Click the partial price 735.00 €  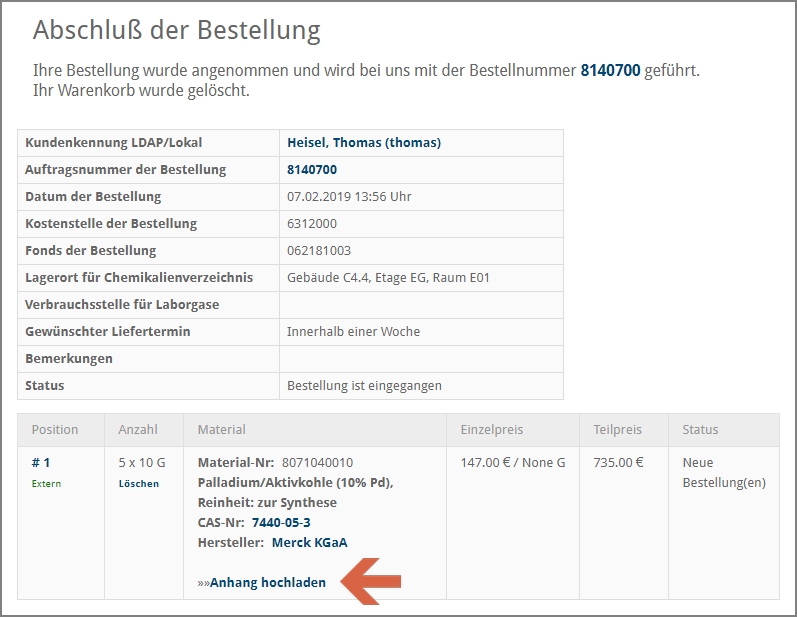(619, 462)
